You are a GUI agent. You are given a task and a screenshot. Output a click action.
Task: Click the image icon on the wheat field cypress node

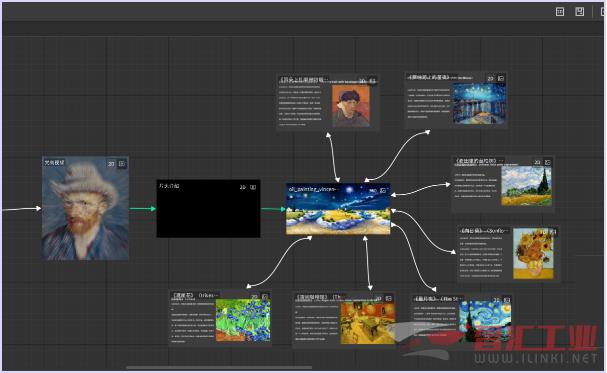(x=547, y=163)
